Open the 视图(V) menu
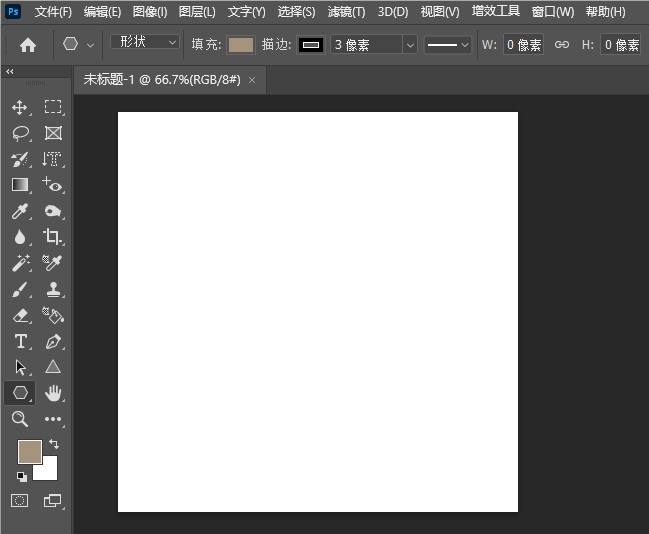 click(x=440, y=12)
